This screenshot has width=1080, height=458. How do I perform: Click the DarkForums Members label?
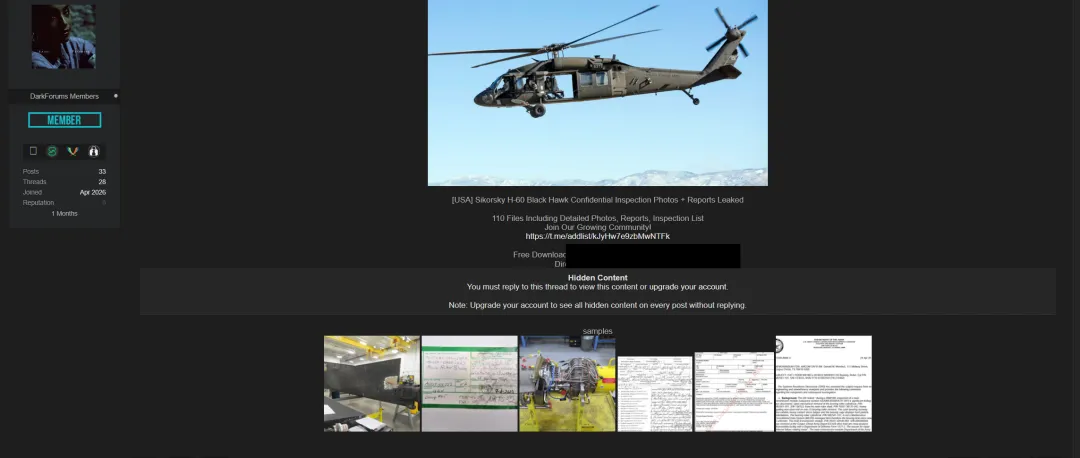(65, 96)
